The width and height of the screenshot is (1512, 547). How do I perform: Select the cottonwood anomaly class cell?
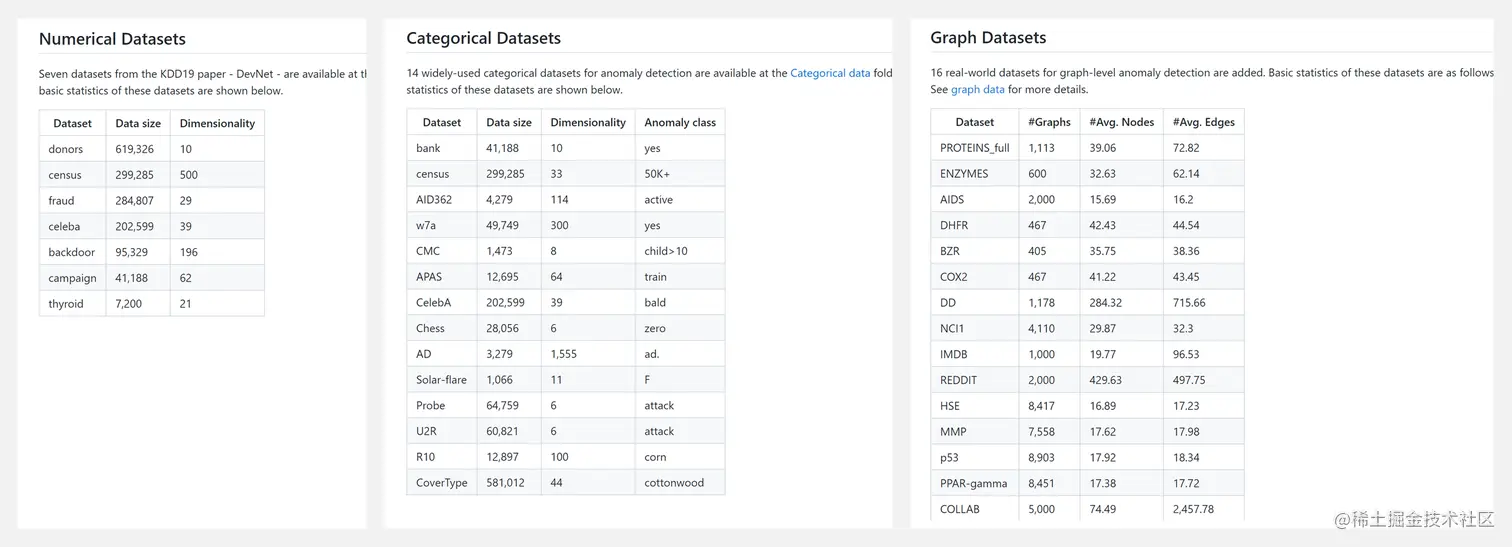(x=674, y=482)
